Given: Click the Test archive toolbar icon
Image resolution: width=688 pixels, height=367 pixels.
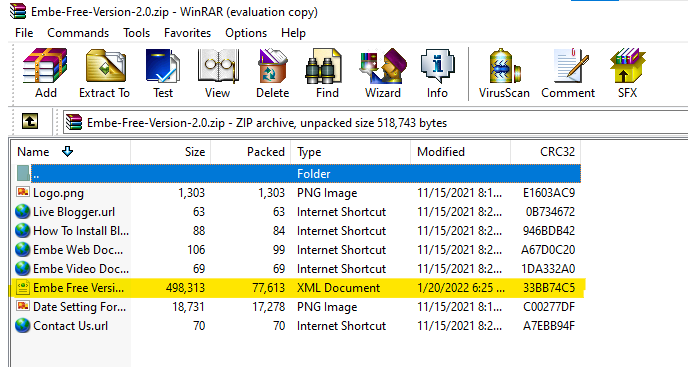Looking at the screenshot, I should tap(163, 66).
